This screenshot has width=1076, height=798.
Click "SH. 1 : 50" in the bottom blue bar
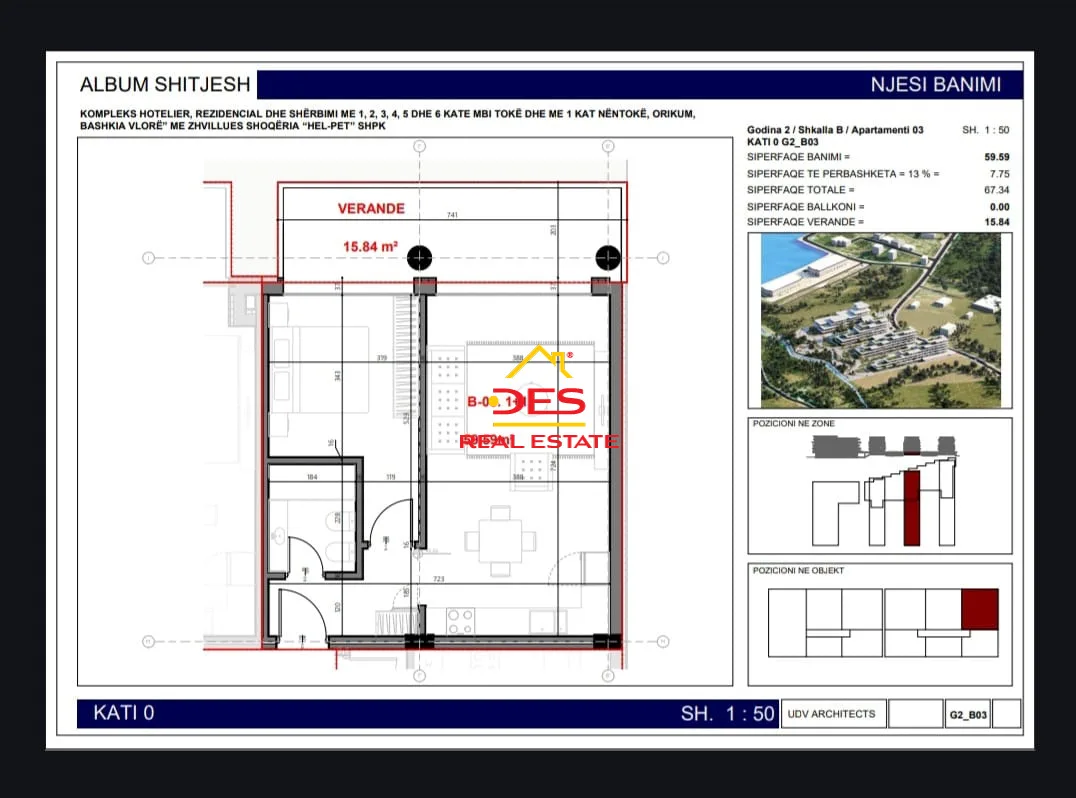[727, 714]
